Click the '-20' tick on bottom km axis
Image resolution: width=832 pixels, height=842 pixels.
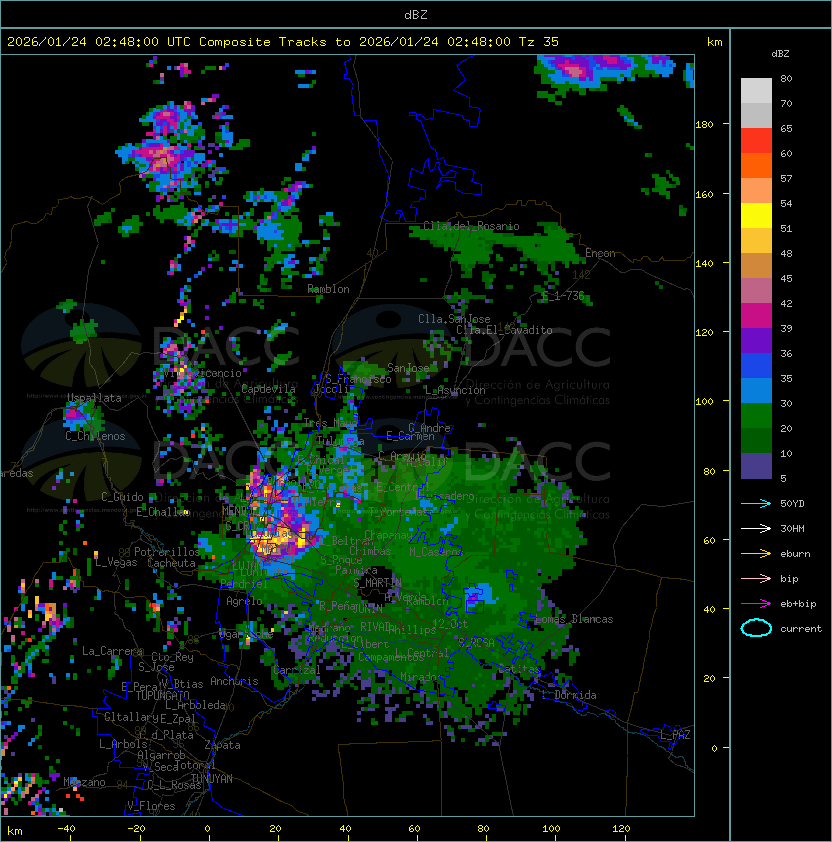(x=136, y=829)
